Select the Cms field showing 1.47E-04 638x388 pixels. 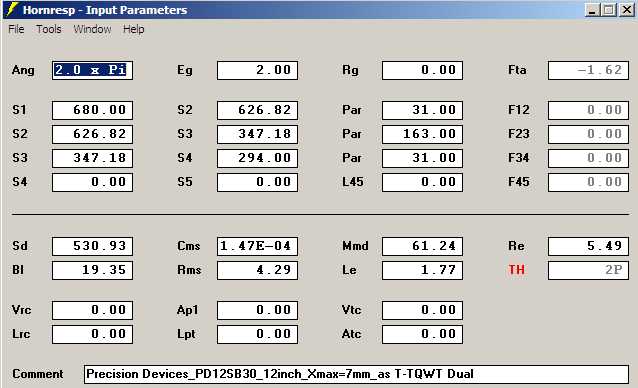click(257, 246)
